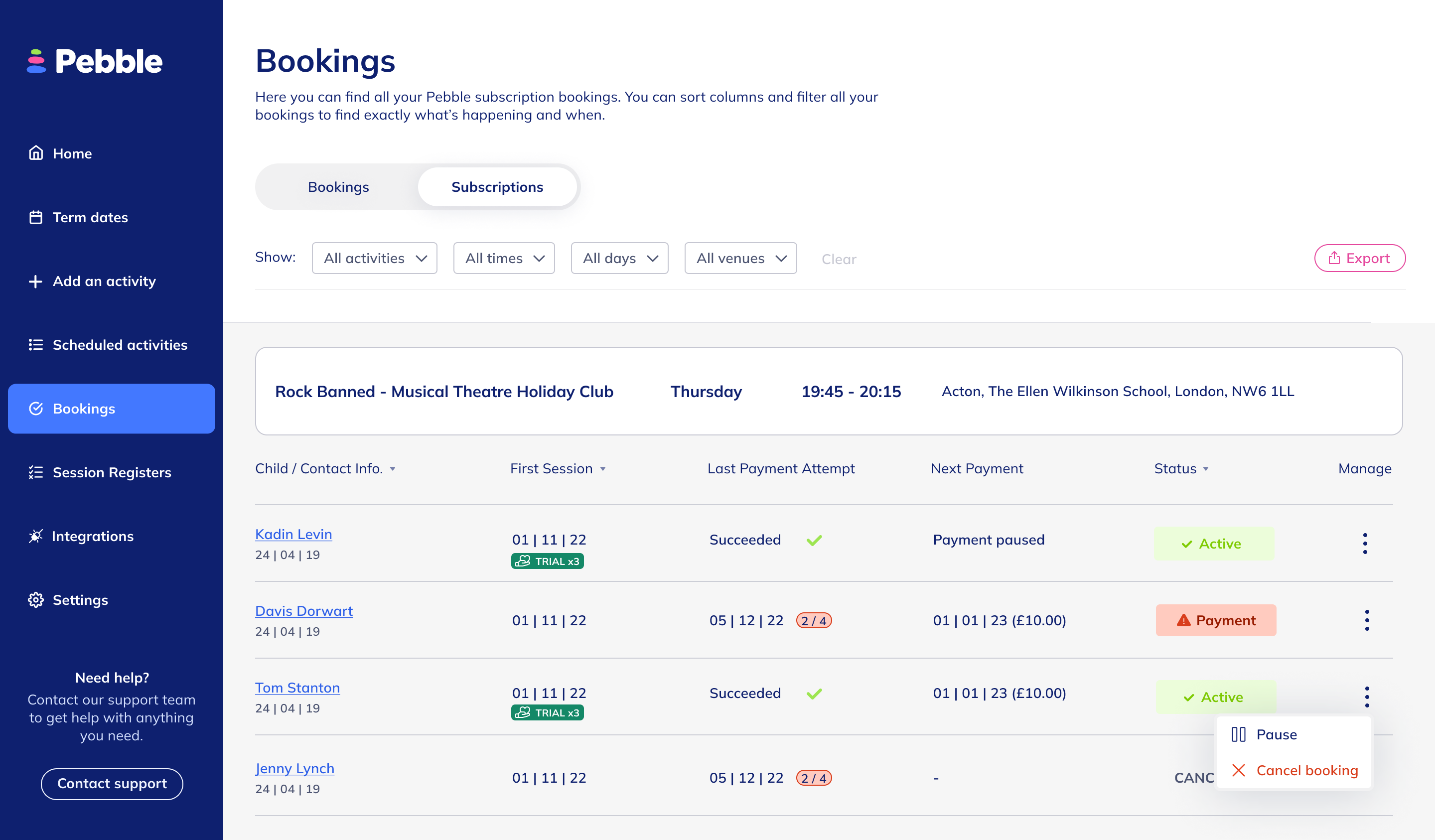The image size is (1435, 840).
Task: Select Cancel booking in the popup menu
Action: [1306, 771]
